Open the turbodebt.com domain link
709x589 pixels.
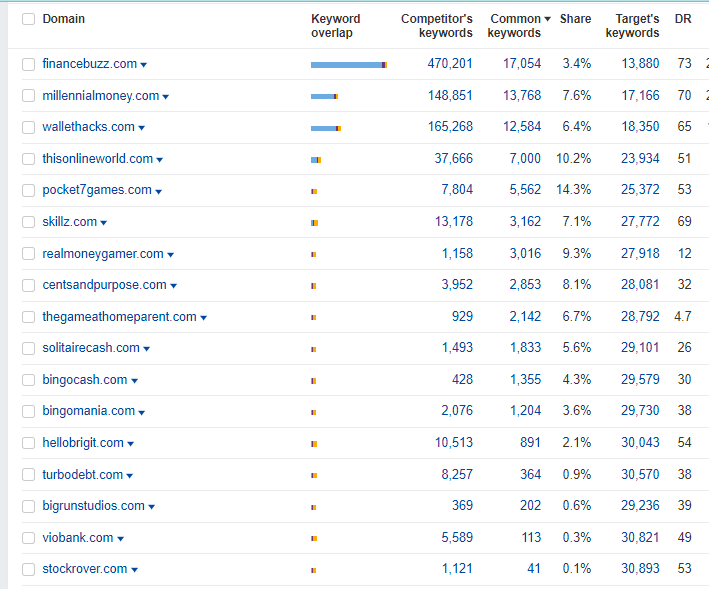[83, 475]
